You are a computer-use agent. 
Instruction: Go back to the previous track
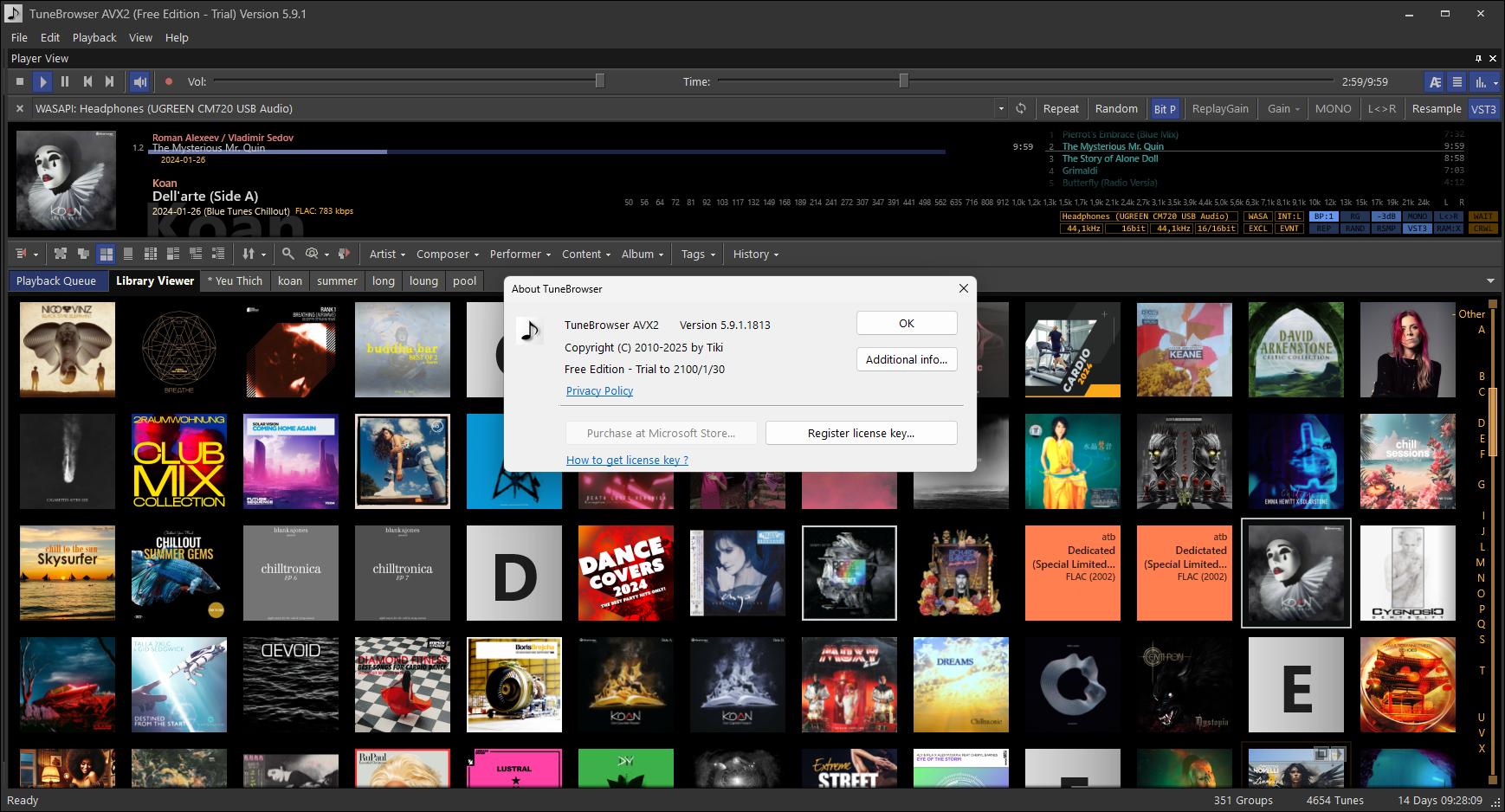(87, 81)
